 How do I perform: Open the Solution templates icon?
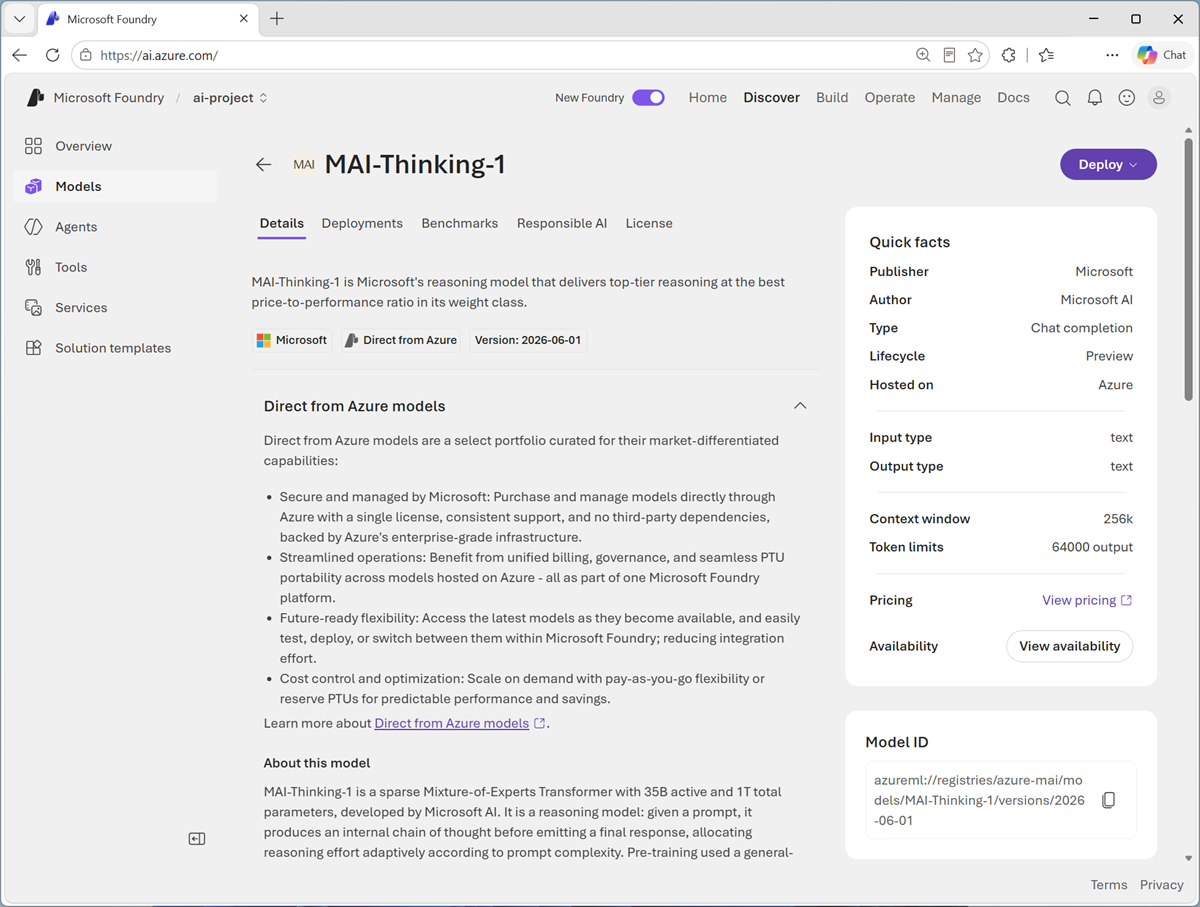(34, 348)
